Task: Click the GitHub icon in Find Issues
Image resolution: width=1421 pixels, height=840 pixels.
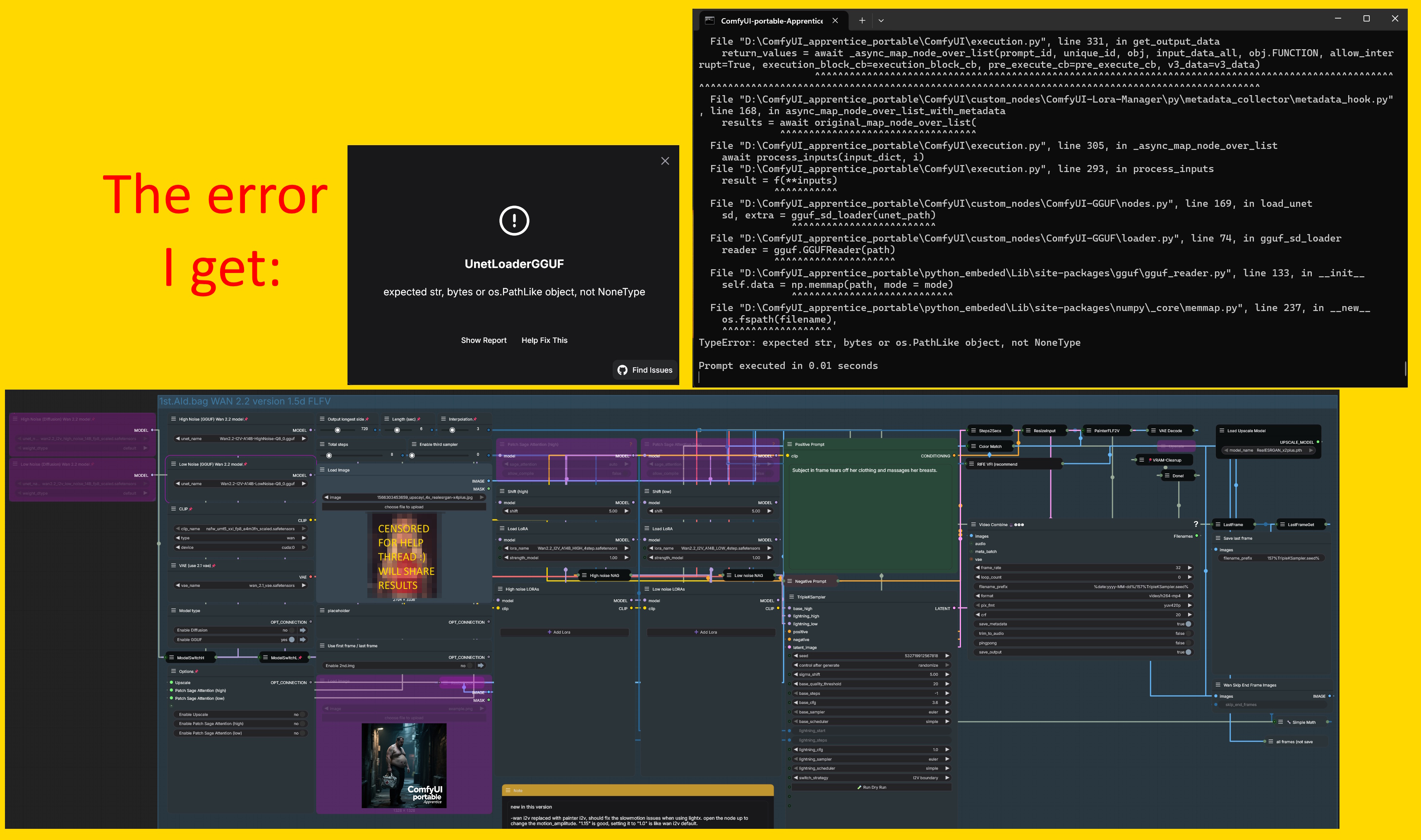Action: [x=622, y=370]
